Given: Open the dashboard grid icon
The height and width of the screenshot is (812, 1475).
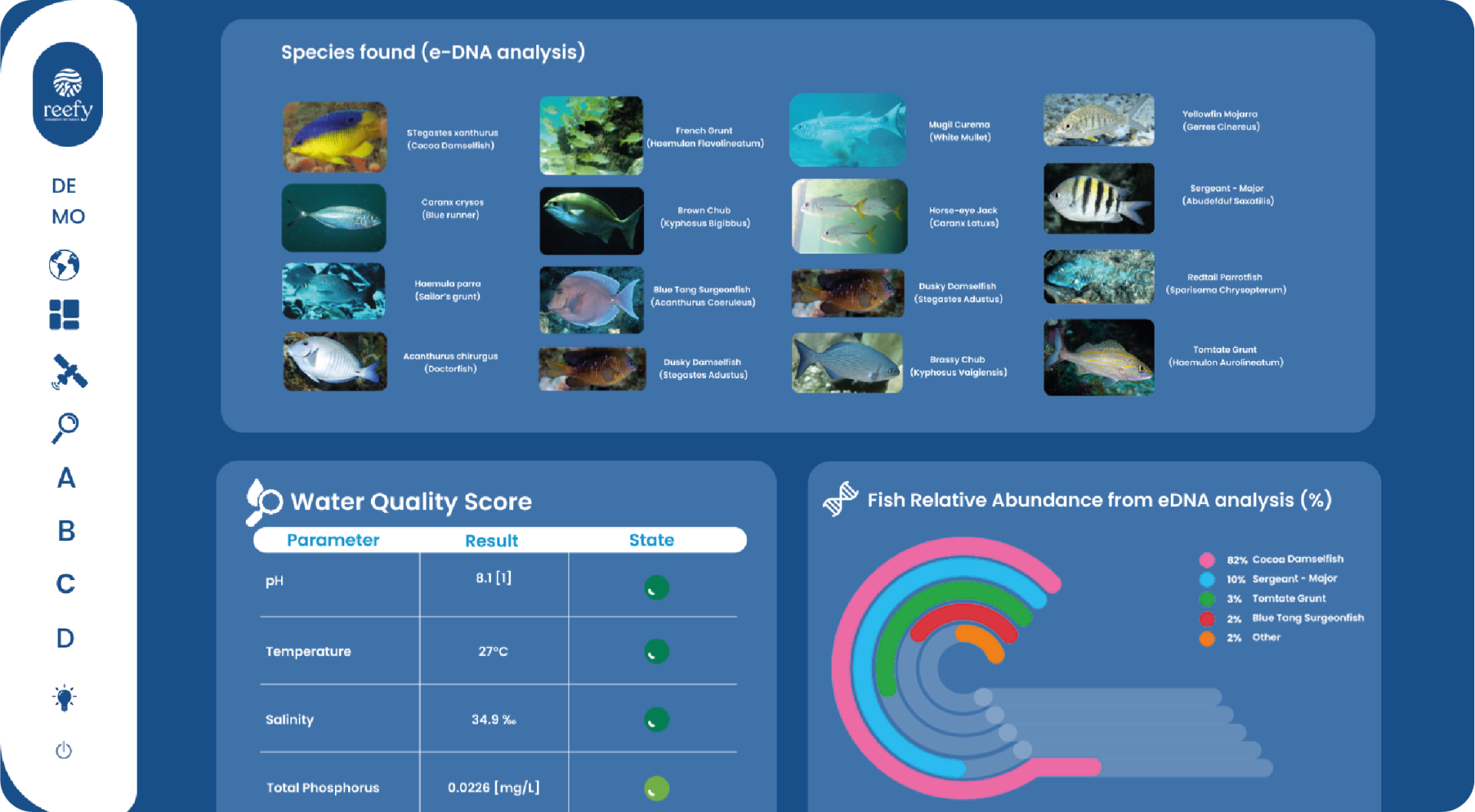Looking at the screenshot, I should coord(65,314).
